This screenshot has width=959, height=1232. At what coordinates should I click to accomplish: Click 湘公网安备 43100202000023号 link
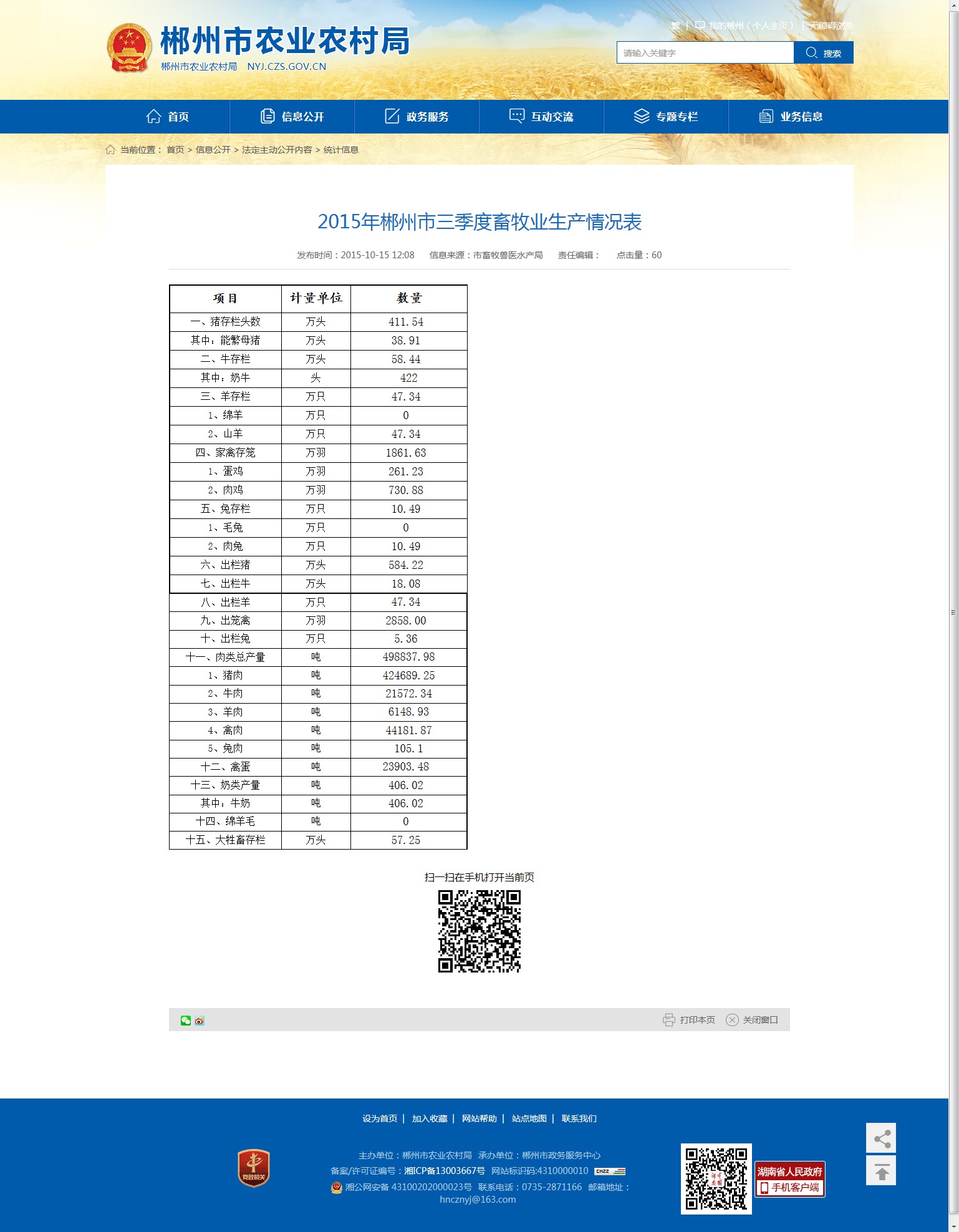(408, 1187)
